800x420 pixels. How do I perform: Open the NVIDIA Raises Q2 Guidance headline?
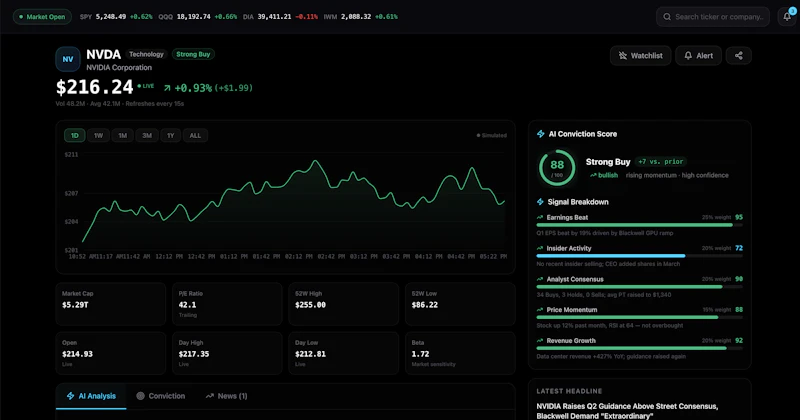pos(627,411)
